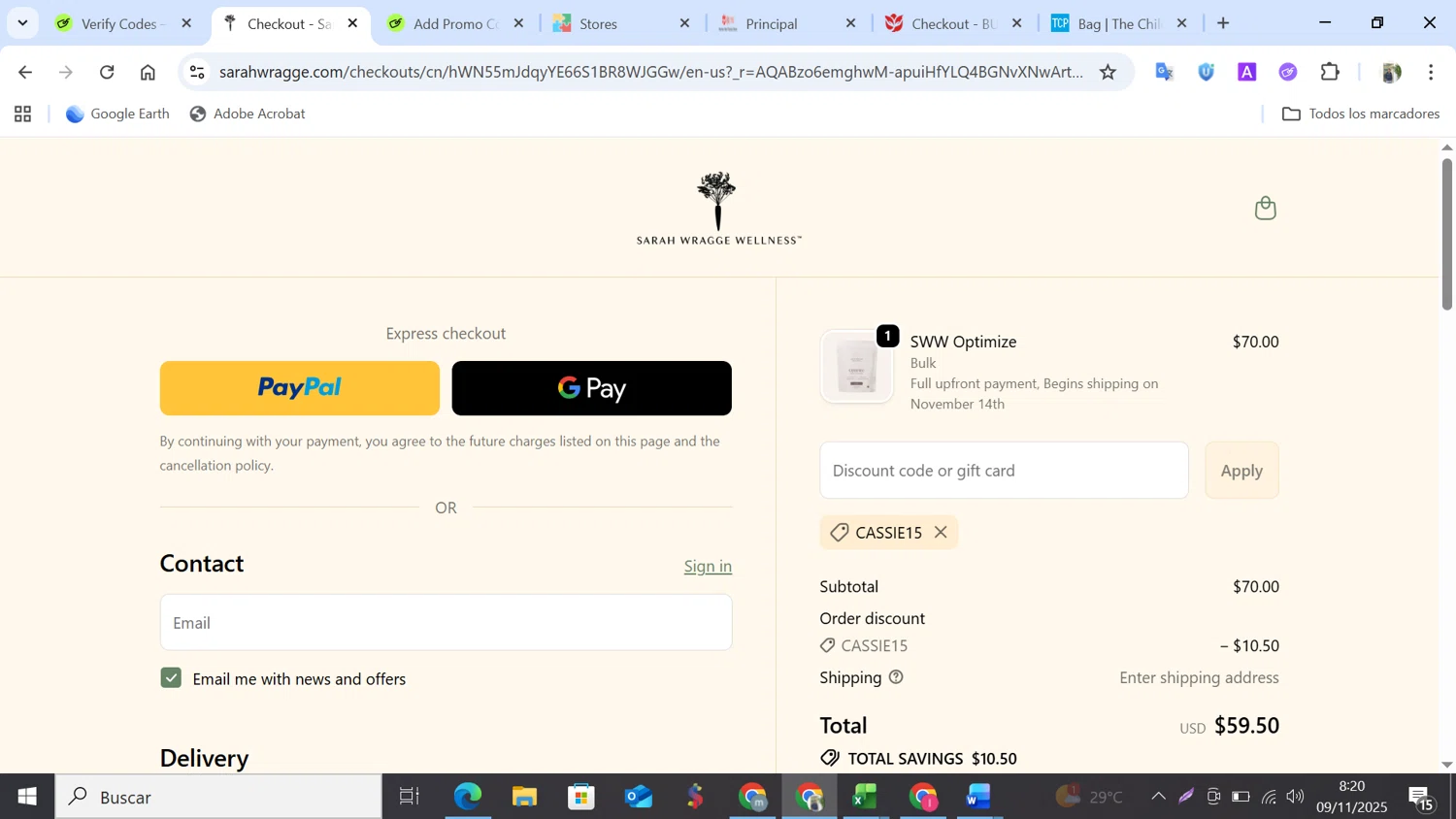Image resolution: width=1456 pixels, height=819 pixels.
Task: Show hidden system tray icons
Action: tap(1158, 797)
